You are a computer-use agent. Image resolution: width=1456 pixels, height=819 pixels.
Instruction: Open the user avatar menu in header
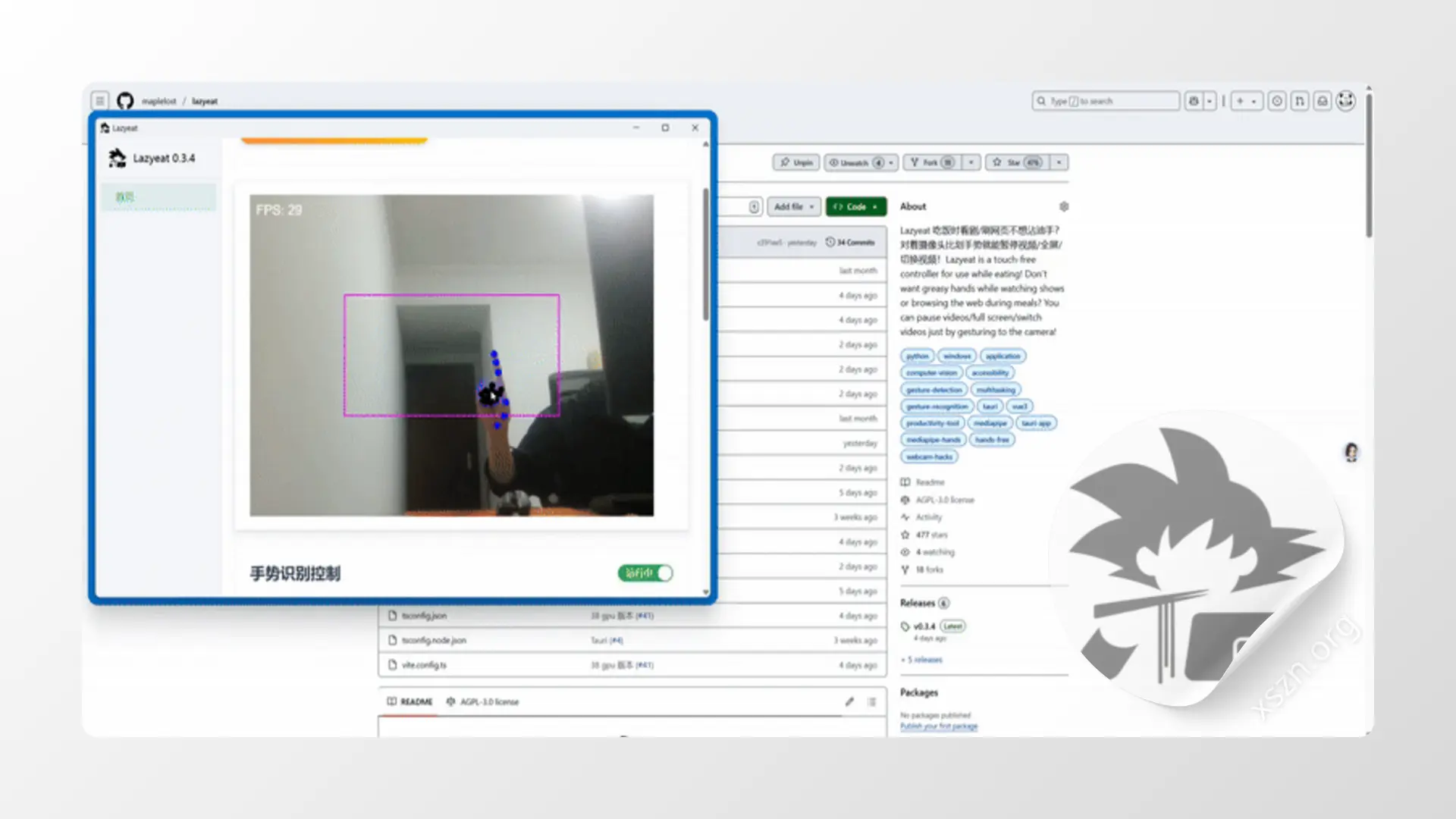point(1346,101)
